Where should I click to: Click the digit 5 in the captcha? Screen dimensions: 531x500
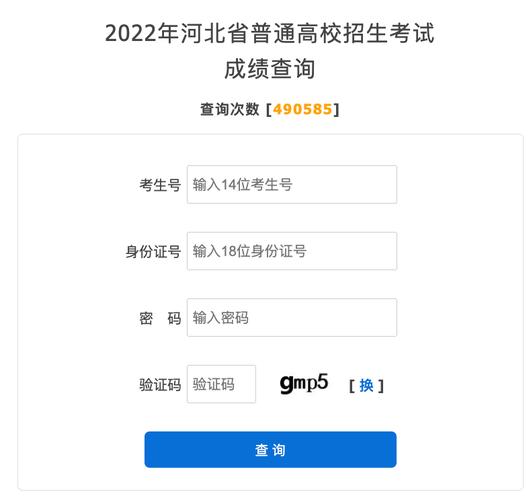tap(323, 381)
